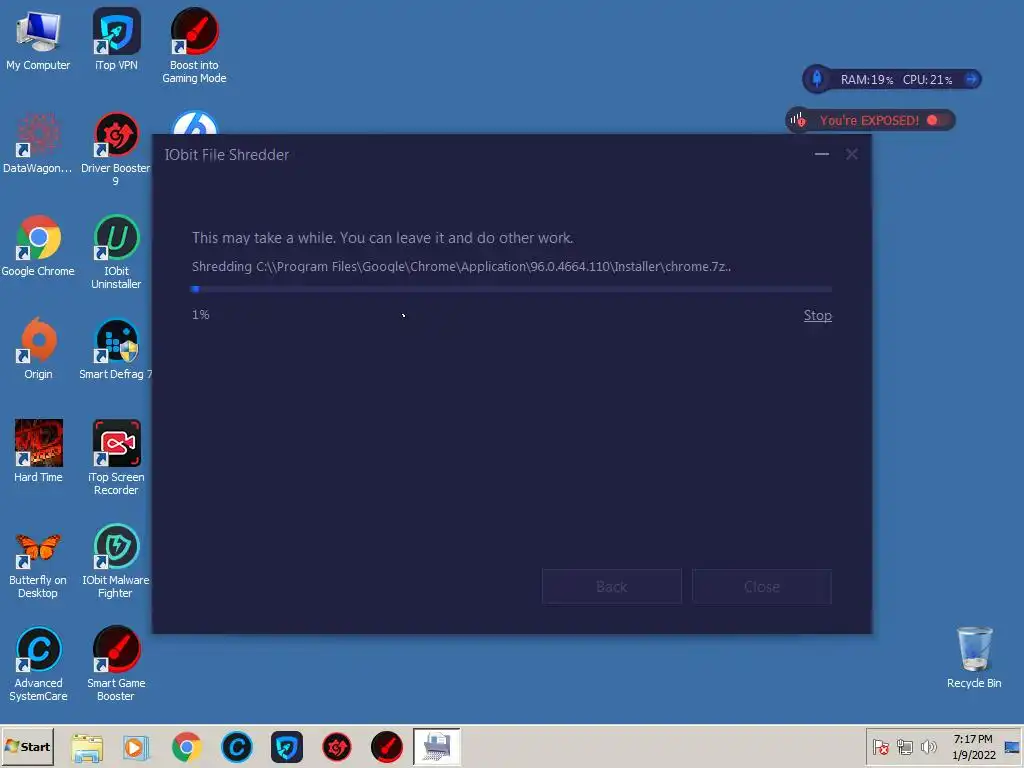This screenshot has height=768, width=1024.
Task: Open the Recycle Bin
Action: click(x=974, y=657)
